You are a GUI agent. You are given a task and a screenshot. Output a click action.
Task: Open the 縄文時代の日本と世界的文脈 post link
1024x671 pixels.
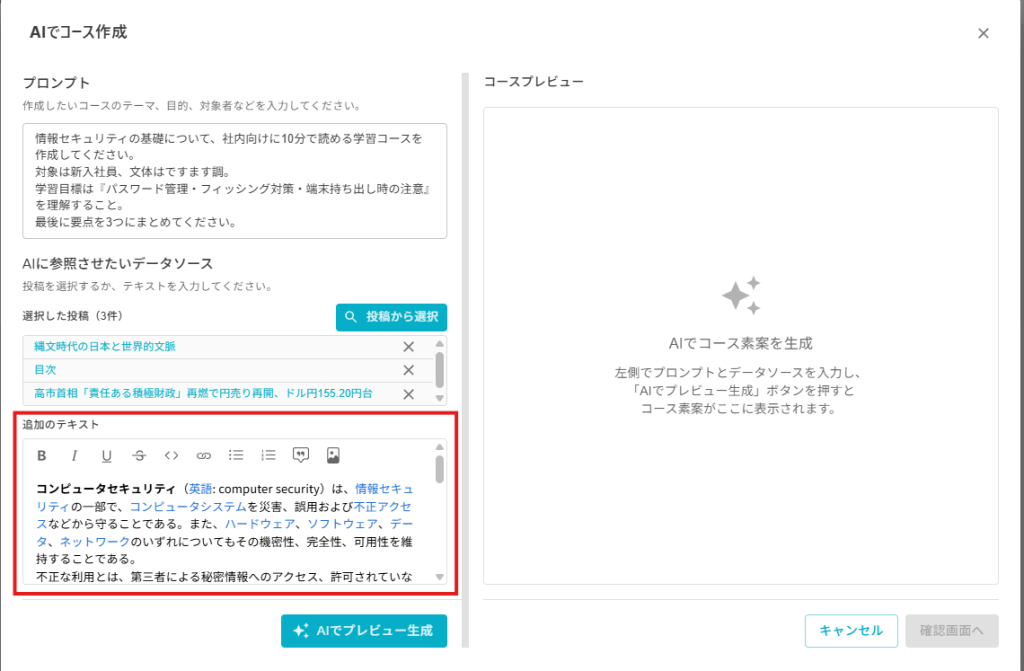click(105, 347)
